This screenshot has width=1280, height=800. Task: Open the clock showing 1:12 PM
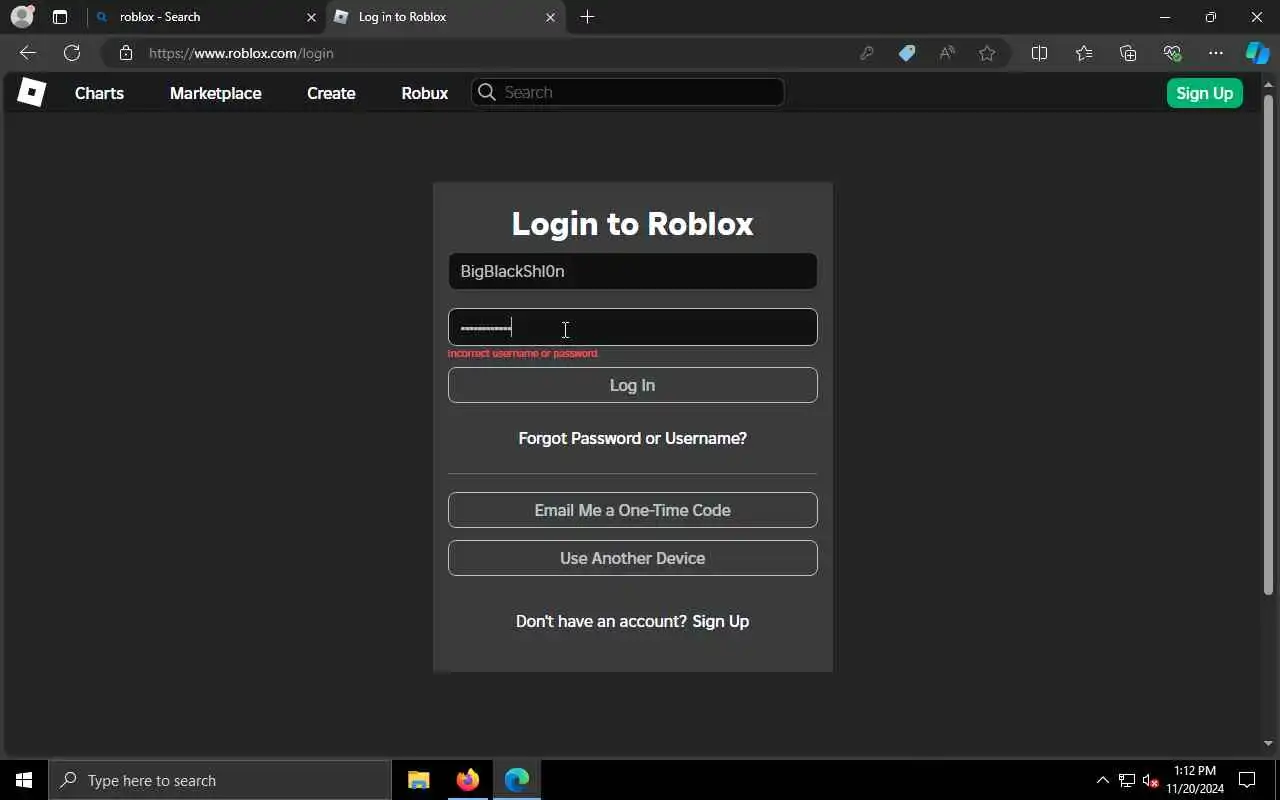[x=1195, y=780]
